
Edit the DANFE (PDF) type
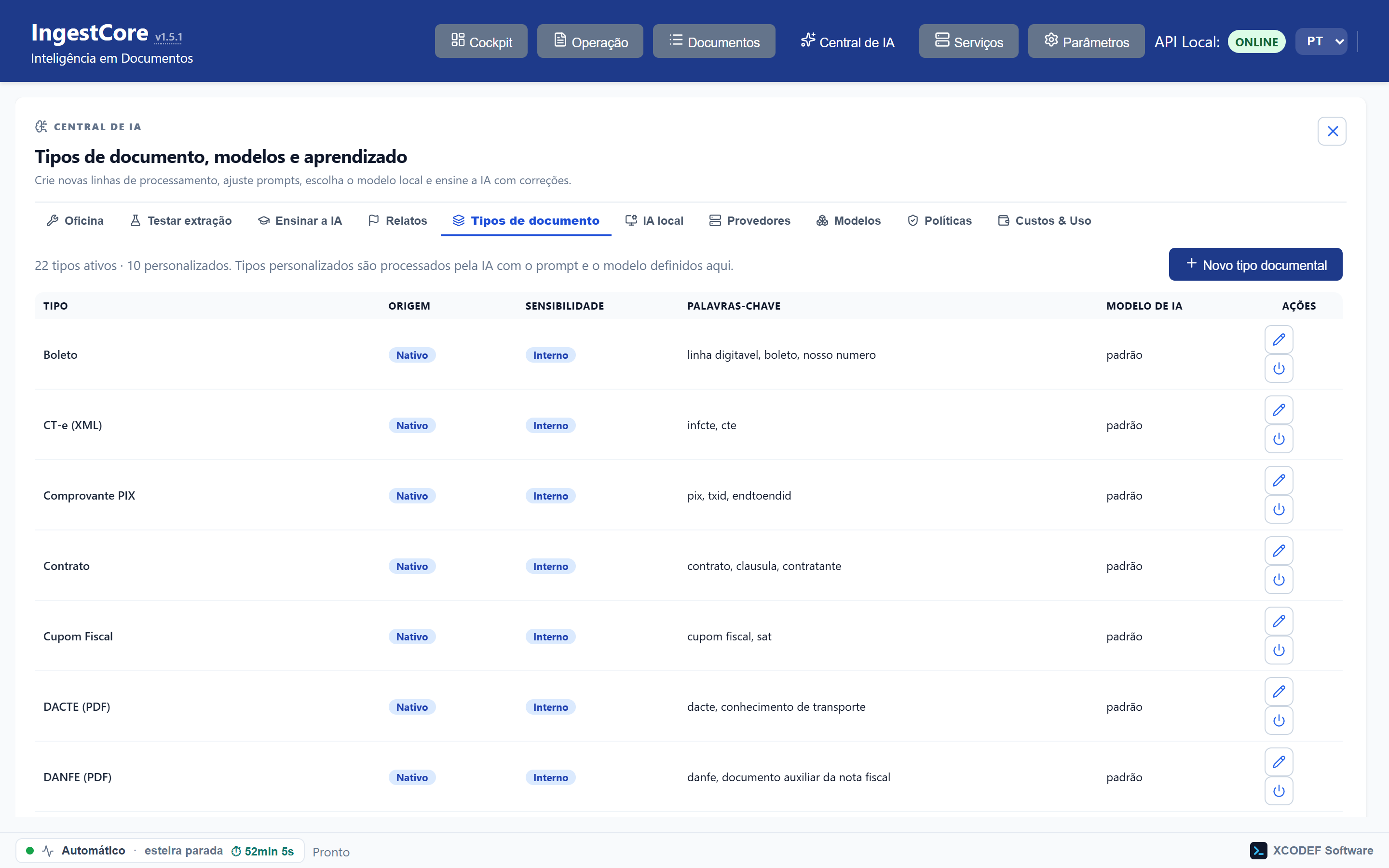pos(1278,762)
